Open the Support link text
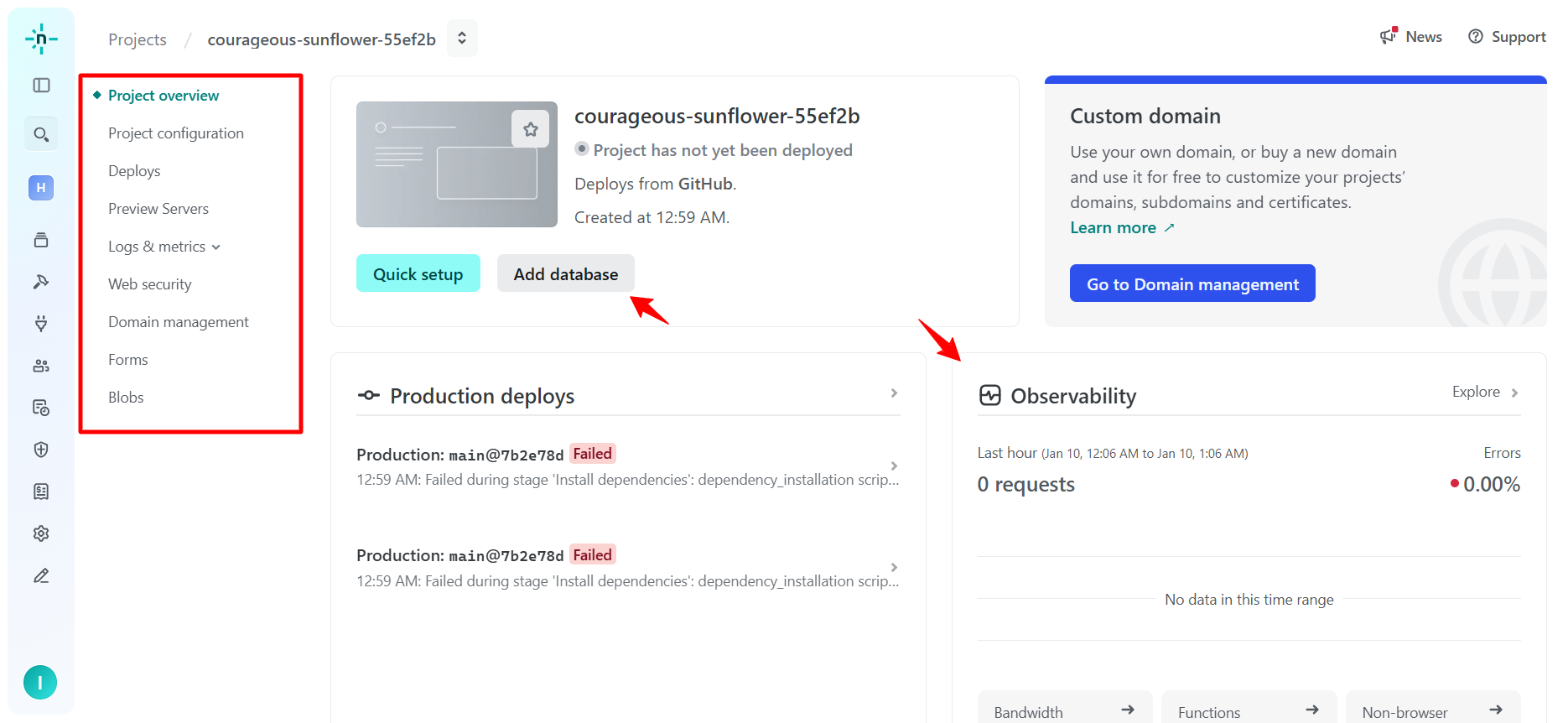The width and height of the screenshot is (1568, 723). [1519, 37]
